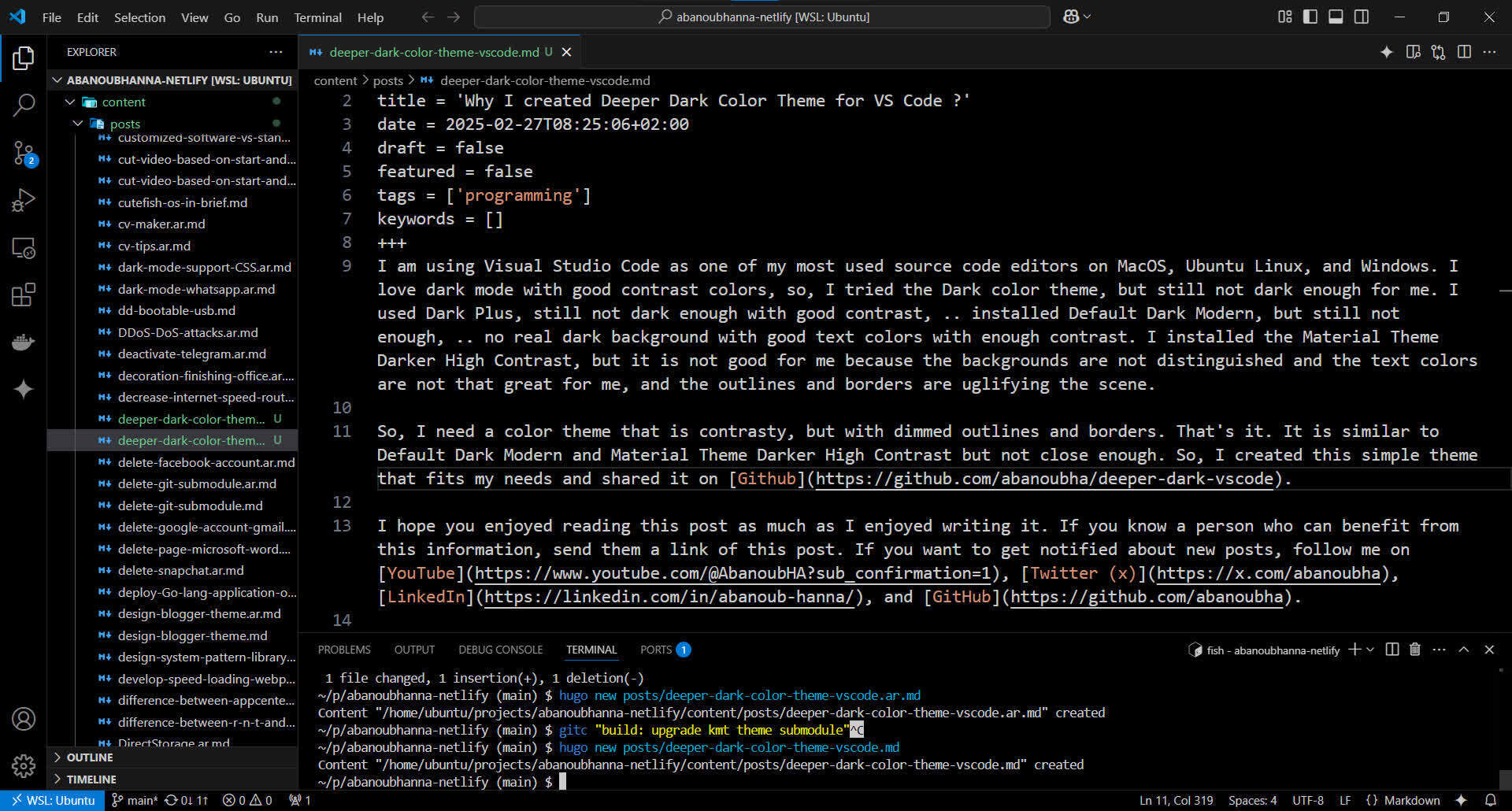Change indentation setting Spaces: 4
The width and height of the screenshot is (1512, 811).
pyautogui.click(x=1252, y=800)
